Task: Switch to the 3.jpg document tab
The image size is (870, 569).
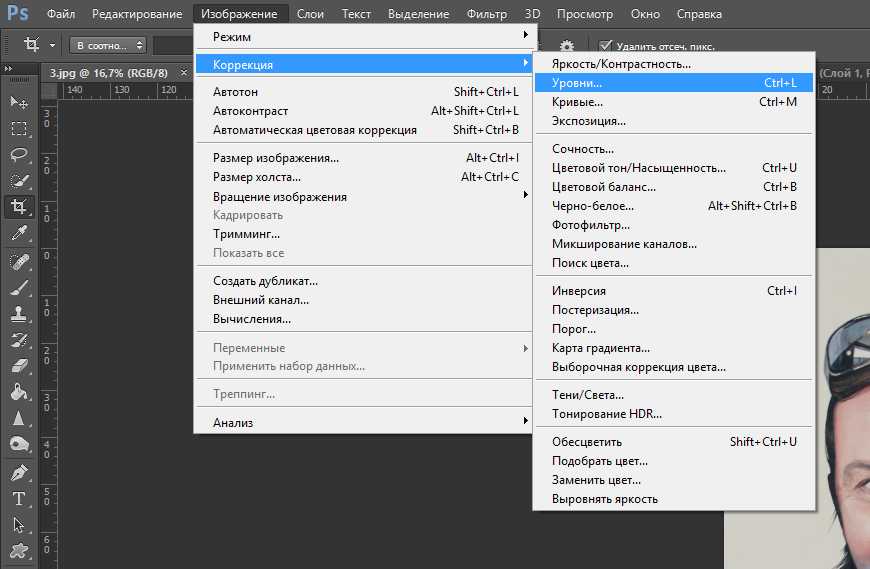Action: pyautogui.click(x=108, y=72)
